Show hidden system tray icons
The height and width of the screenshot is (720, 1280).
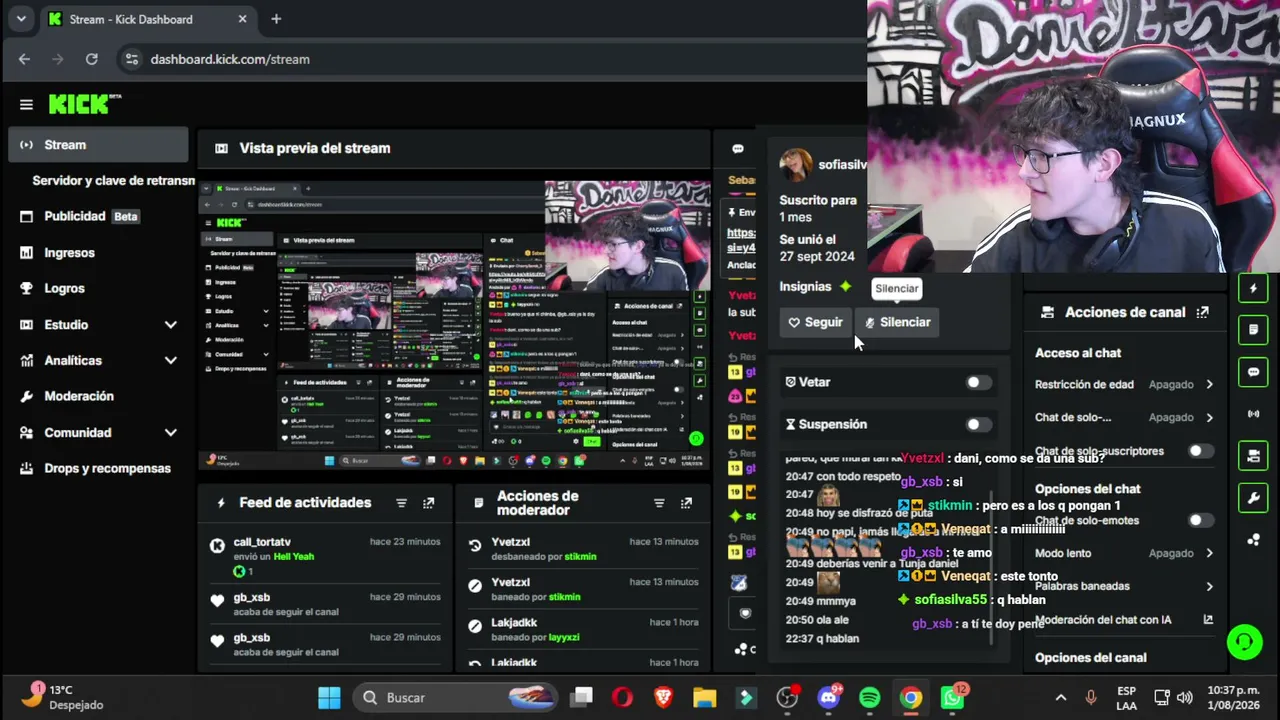pos(1061,697)
